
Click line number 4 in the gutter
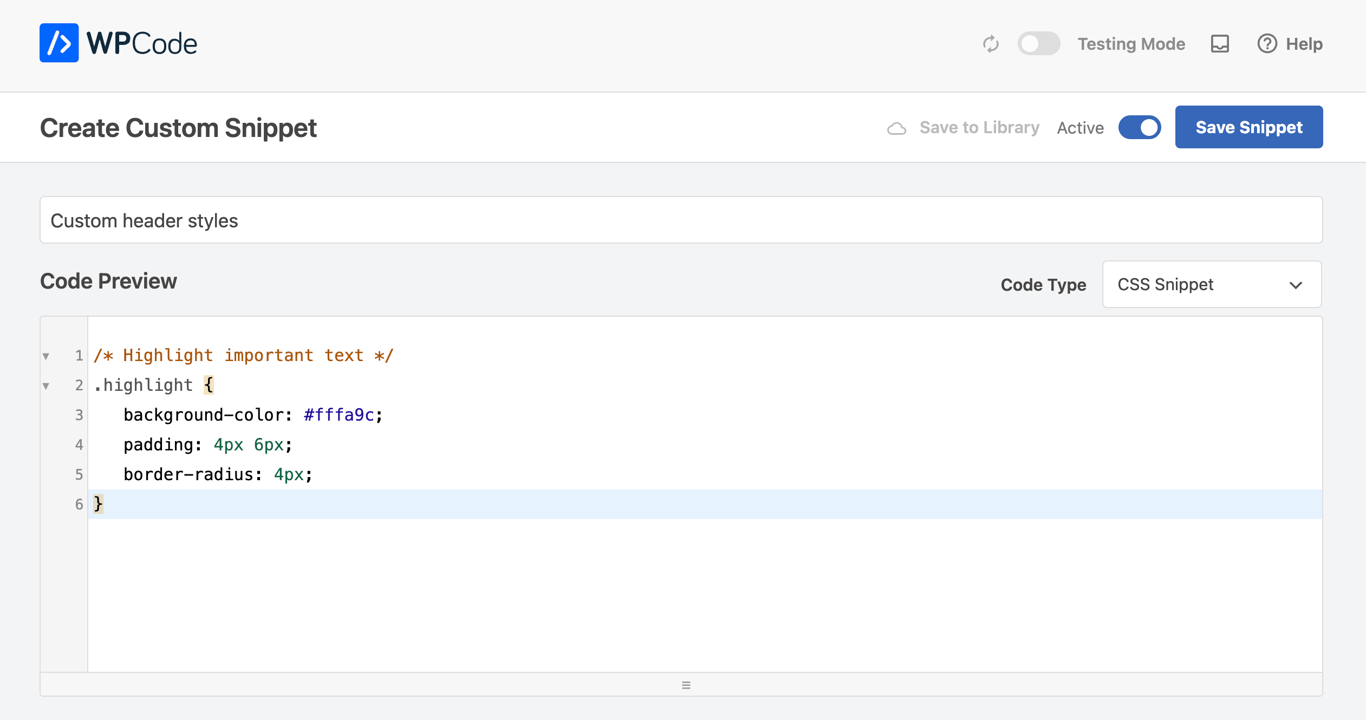coord(78,445)
